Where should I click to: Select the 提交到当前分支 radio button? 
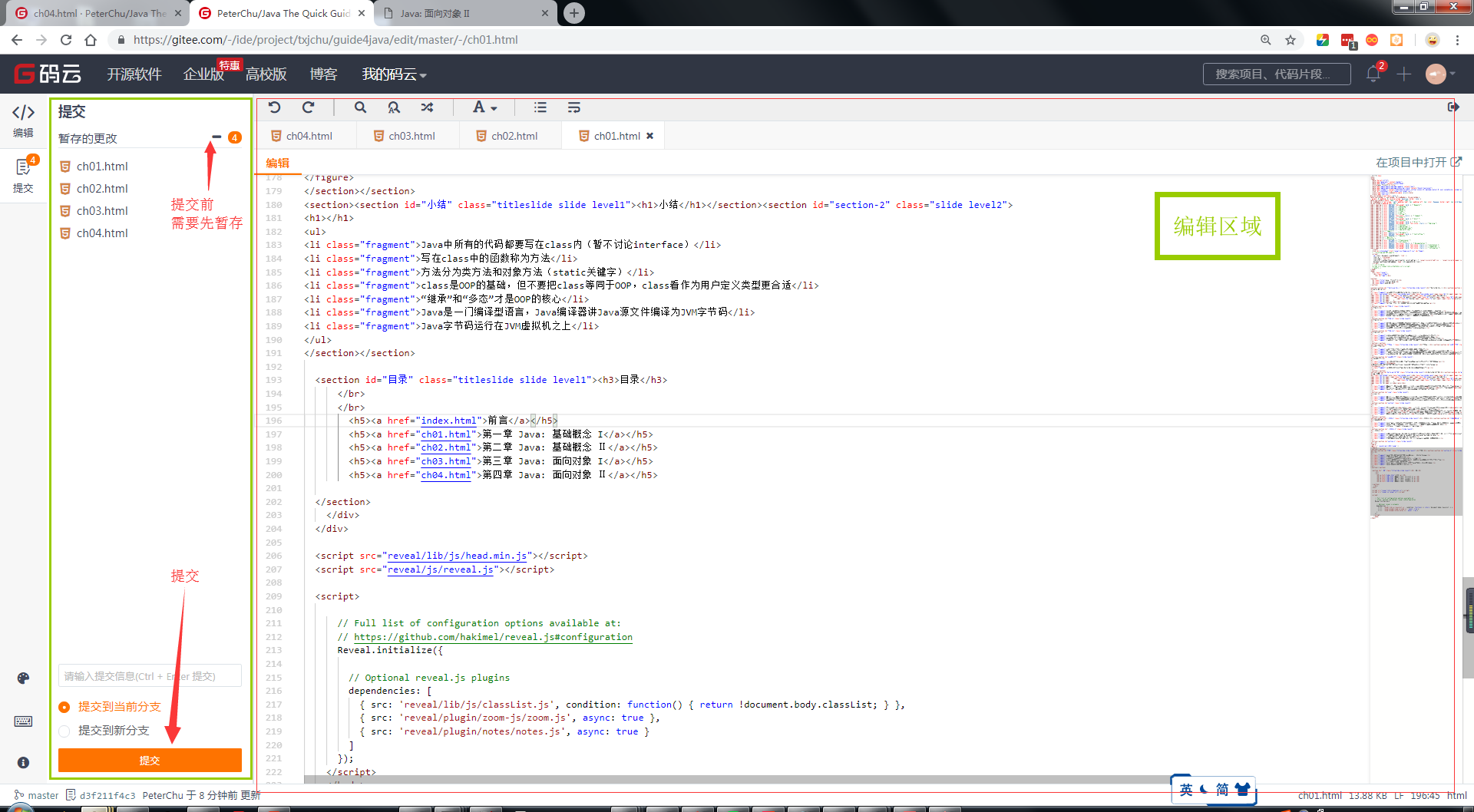click(x=64, y=707)
